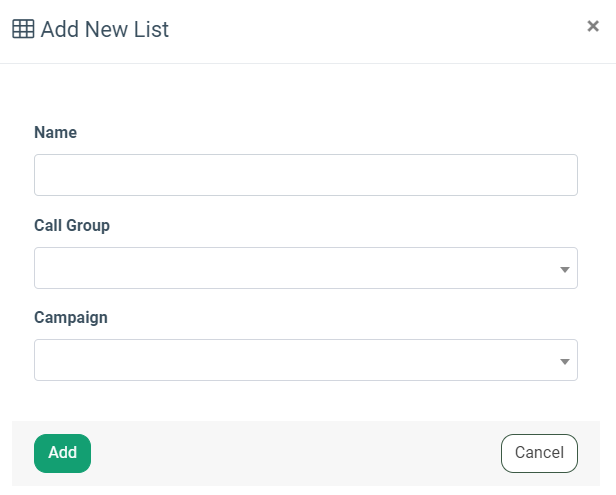The width and height of the screenshot is (616, 495).
Task: Dismiss dialog using the X icon
Action: pyautogui.click(x=592, y=26)
